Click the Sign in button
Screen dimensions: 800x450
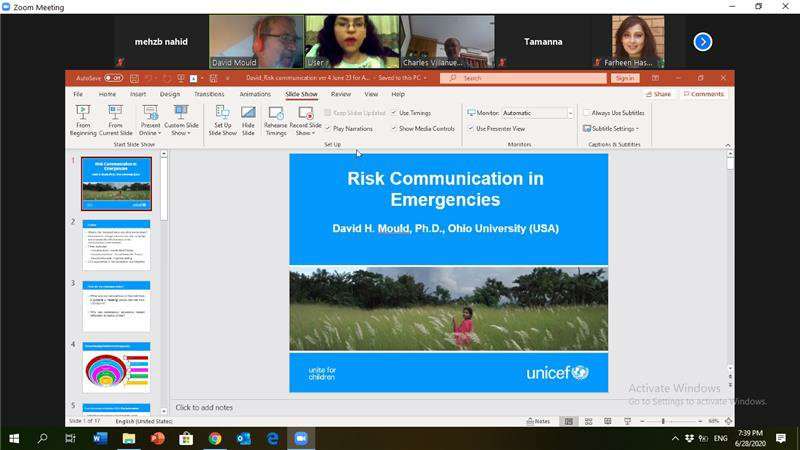625,78
